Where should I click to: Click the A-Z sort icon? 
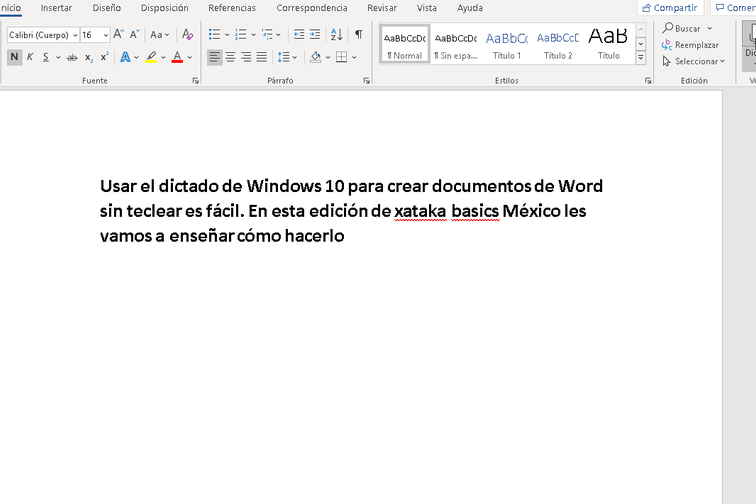coord(336,34)
